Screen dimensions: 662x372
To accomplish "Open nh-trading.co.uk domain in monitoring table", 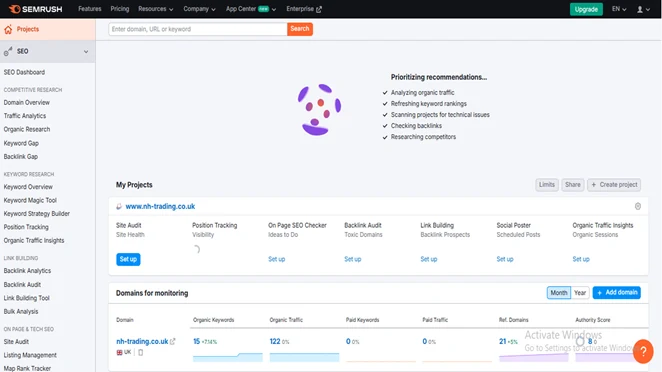I will point(142,341).
